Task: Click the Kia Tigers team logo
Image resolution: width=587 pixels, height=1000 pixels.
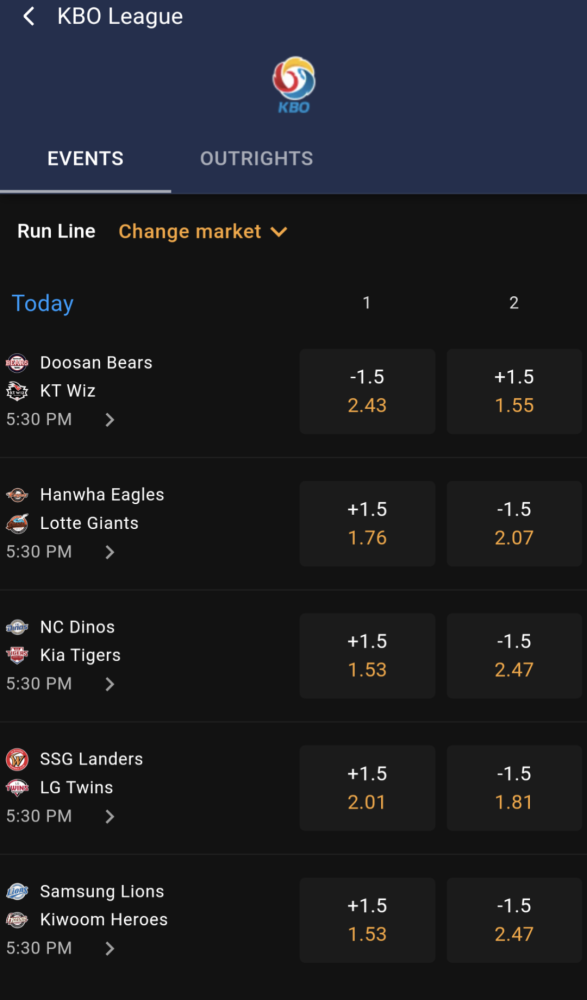Action: 17,655
